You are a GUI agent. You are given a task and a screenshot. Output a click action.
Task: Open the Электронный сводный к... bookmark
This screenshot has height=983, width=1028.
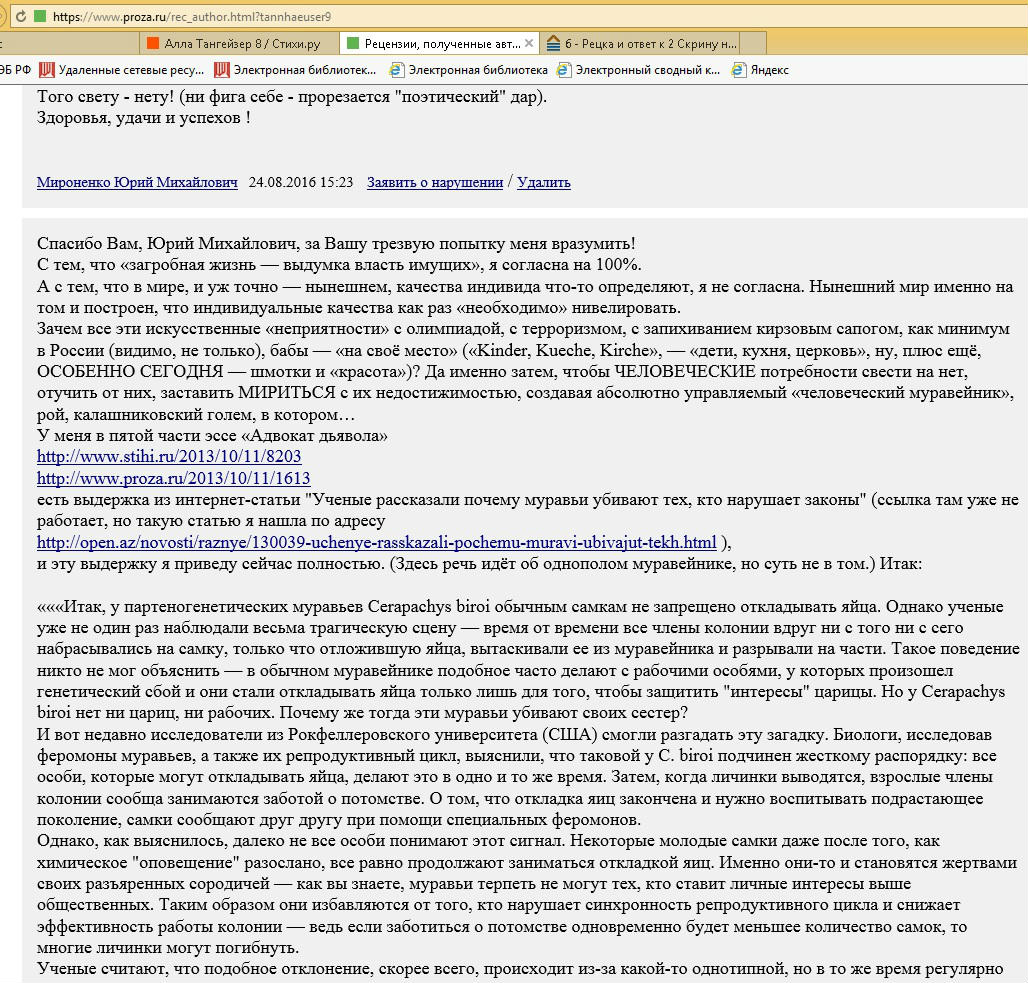[x=638, y=70]
